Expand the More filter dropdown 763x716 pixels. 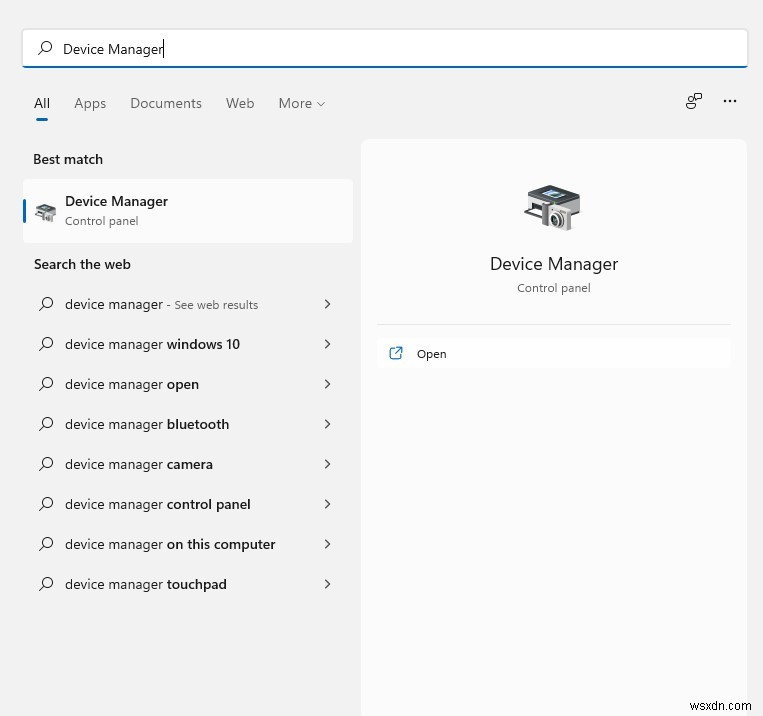point(301,103)
